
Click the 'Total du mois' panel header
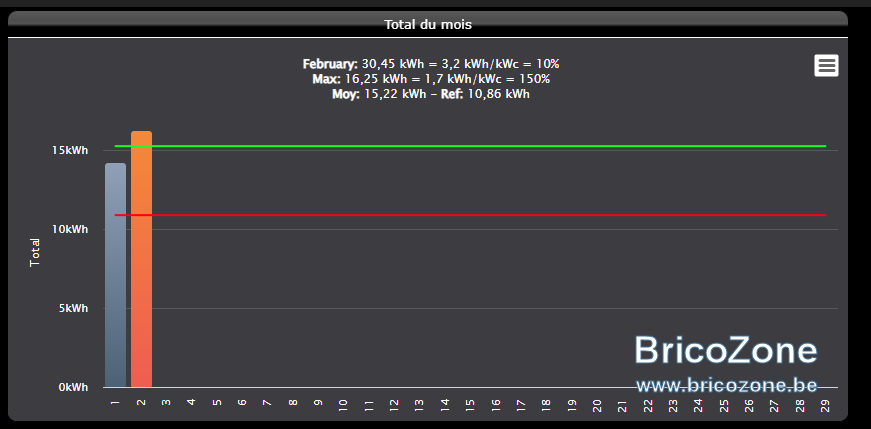(x=428, y=24)
